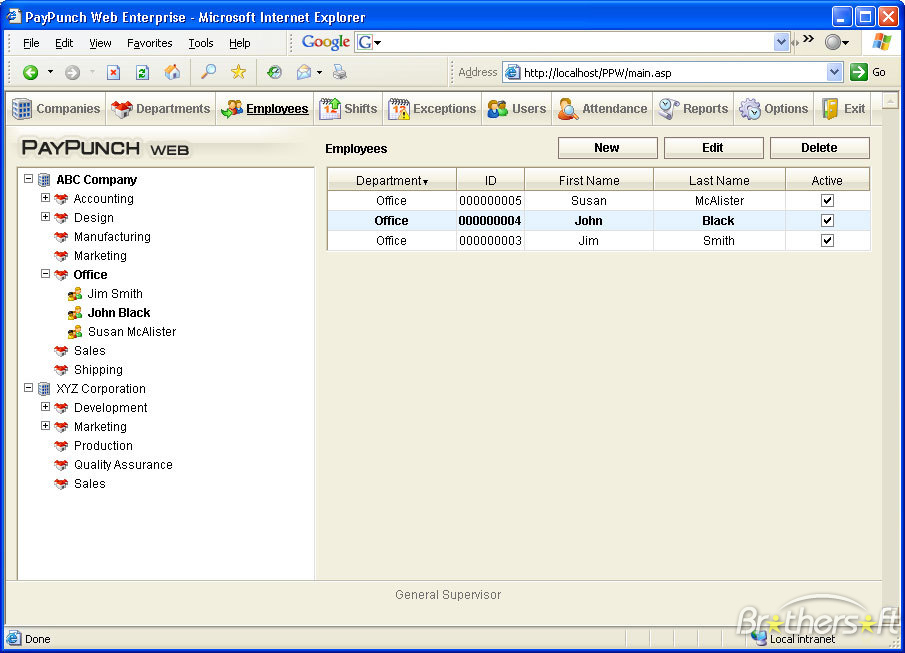
Task: Open the Attendance section
Action: click(602, 109)
